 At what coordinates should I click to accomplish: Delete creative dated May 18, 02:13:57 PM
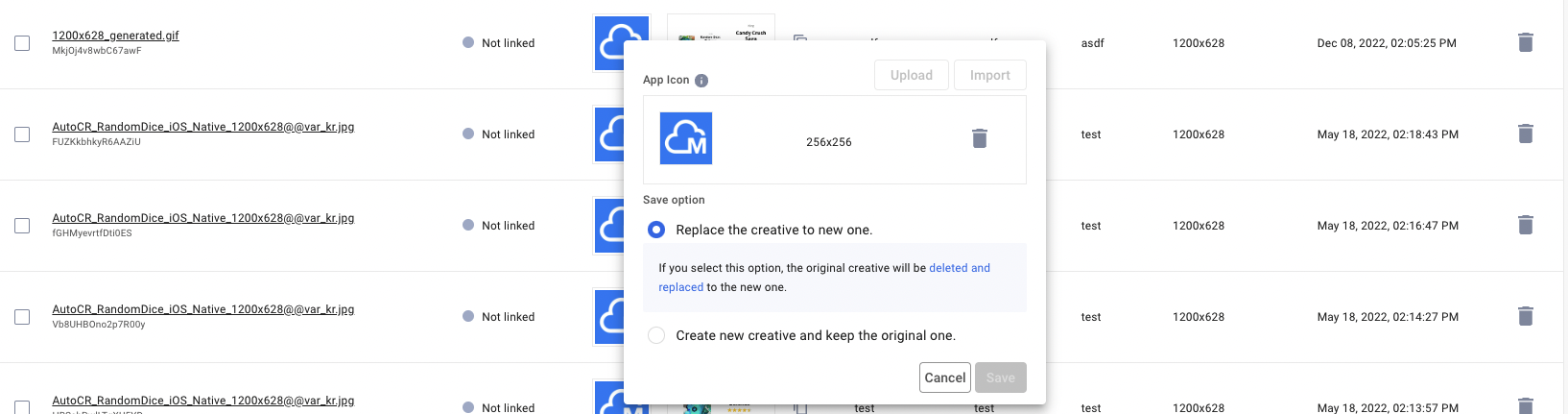click(x=1526, y=405)
